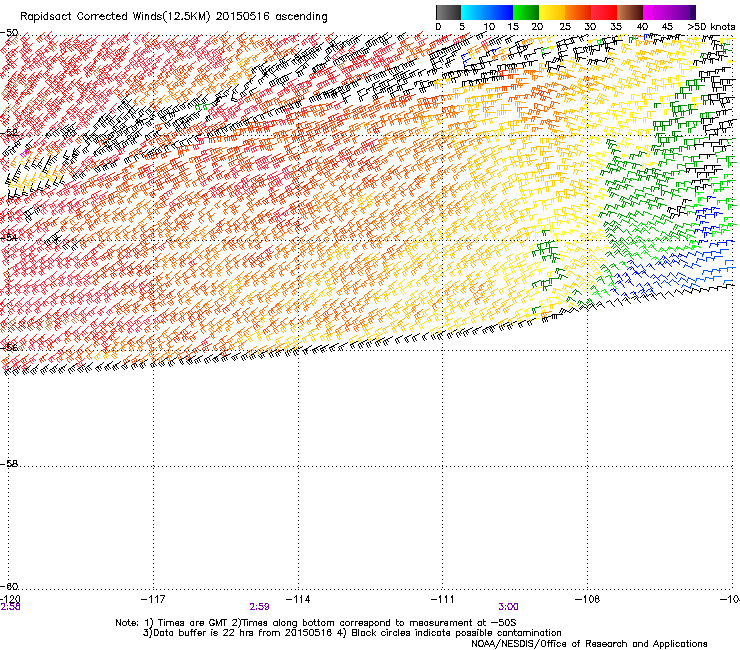Click the cyan-blue 5-15 knots legend swatch
Image resolution: width=740 pixels, height=650 pixels.
click(x=487, y=12)
